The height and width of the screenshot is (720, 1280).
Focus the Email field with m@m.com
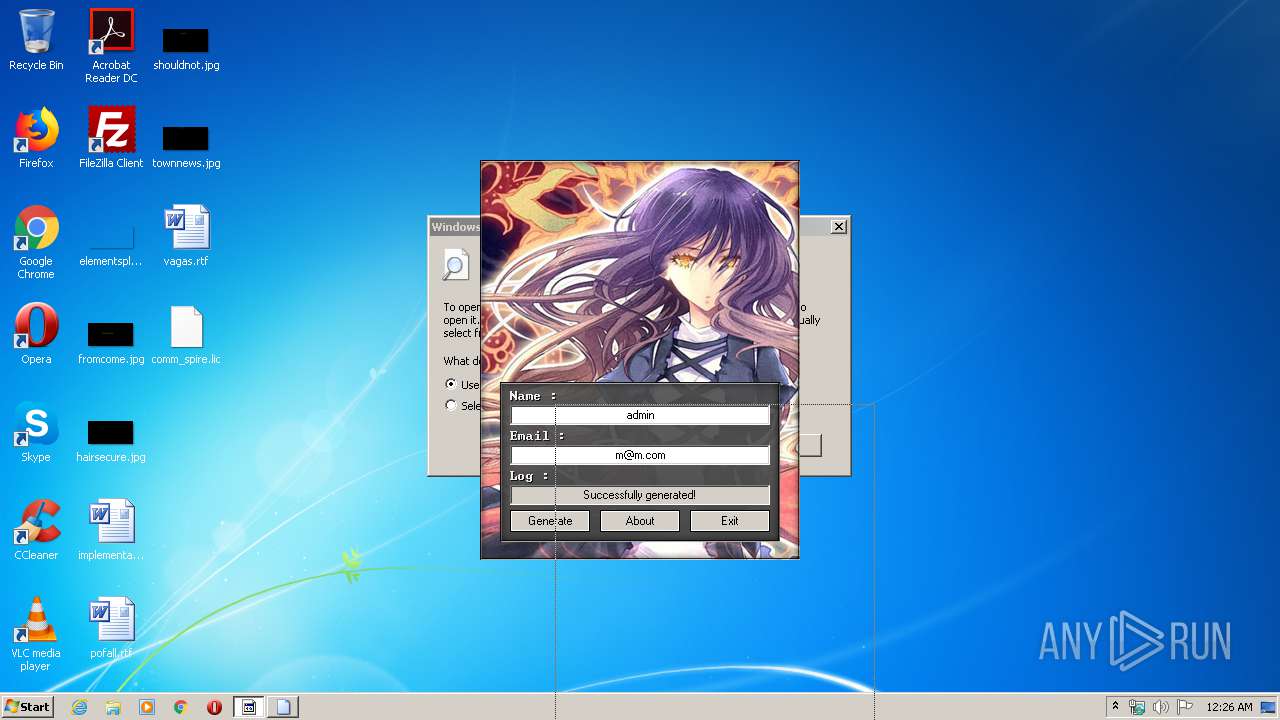(640, 455)
